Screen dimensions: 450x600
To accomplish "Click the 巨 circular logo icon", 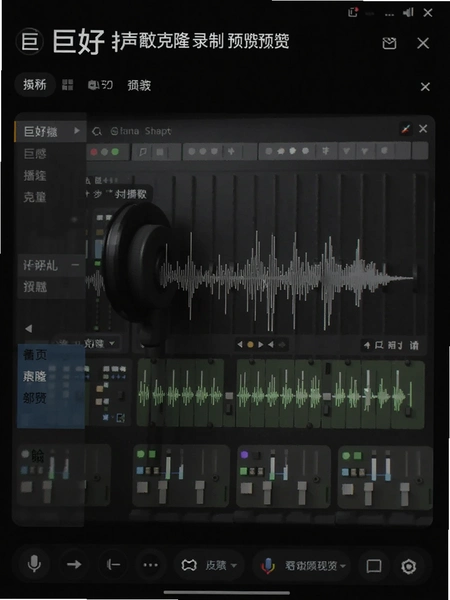I will coord(29,41).
